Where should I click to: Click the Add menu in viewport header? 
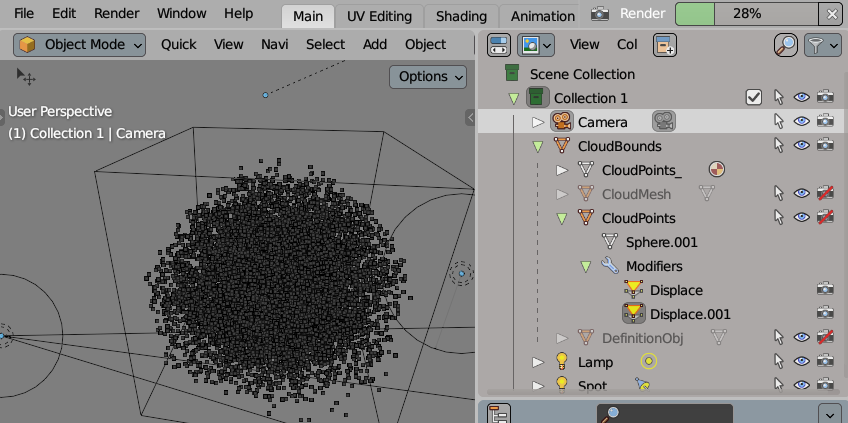pyautogui.click(x=375, y=44)
